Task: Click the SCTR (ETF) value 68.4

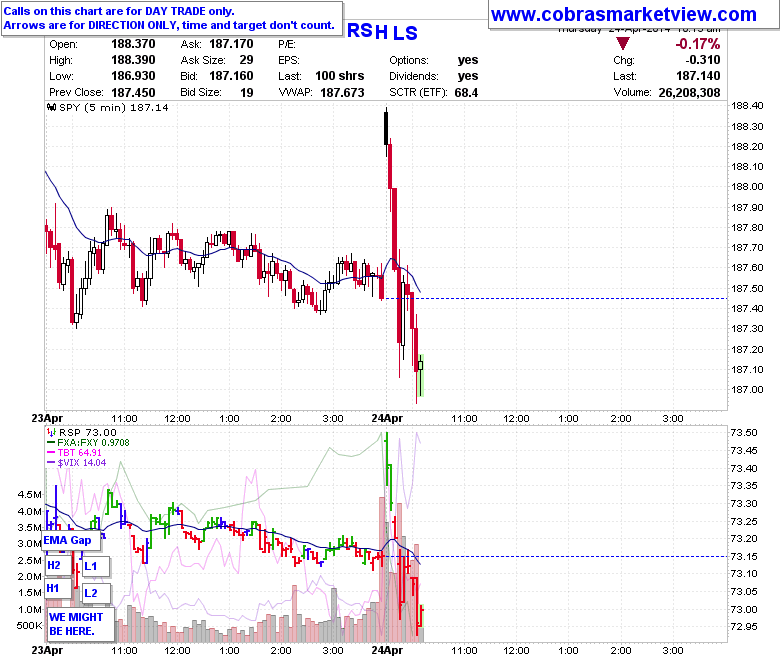Action: coord(466,93)
